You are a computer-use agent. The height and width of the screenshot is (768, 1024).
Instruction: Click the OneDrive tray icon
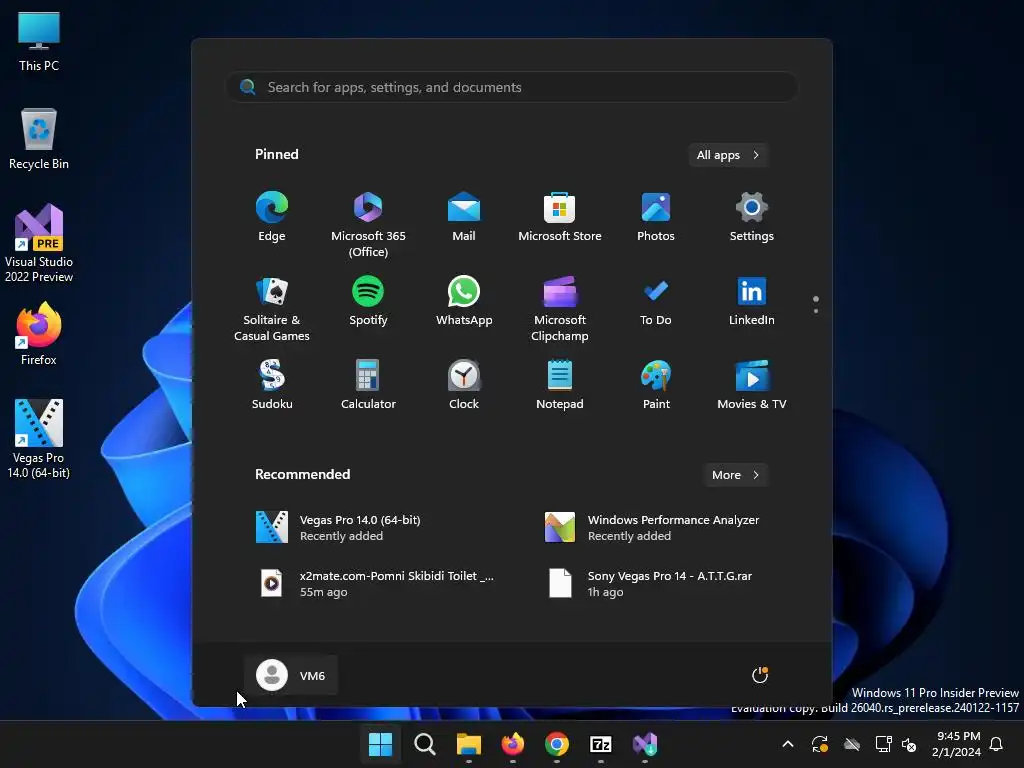852,744
